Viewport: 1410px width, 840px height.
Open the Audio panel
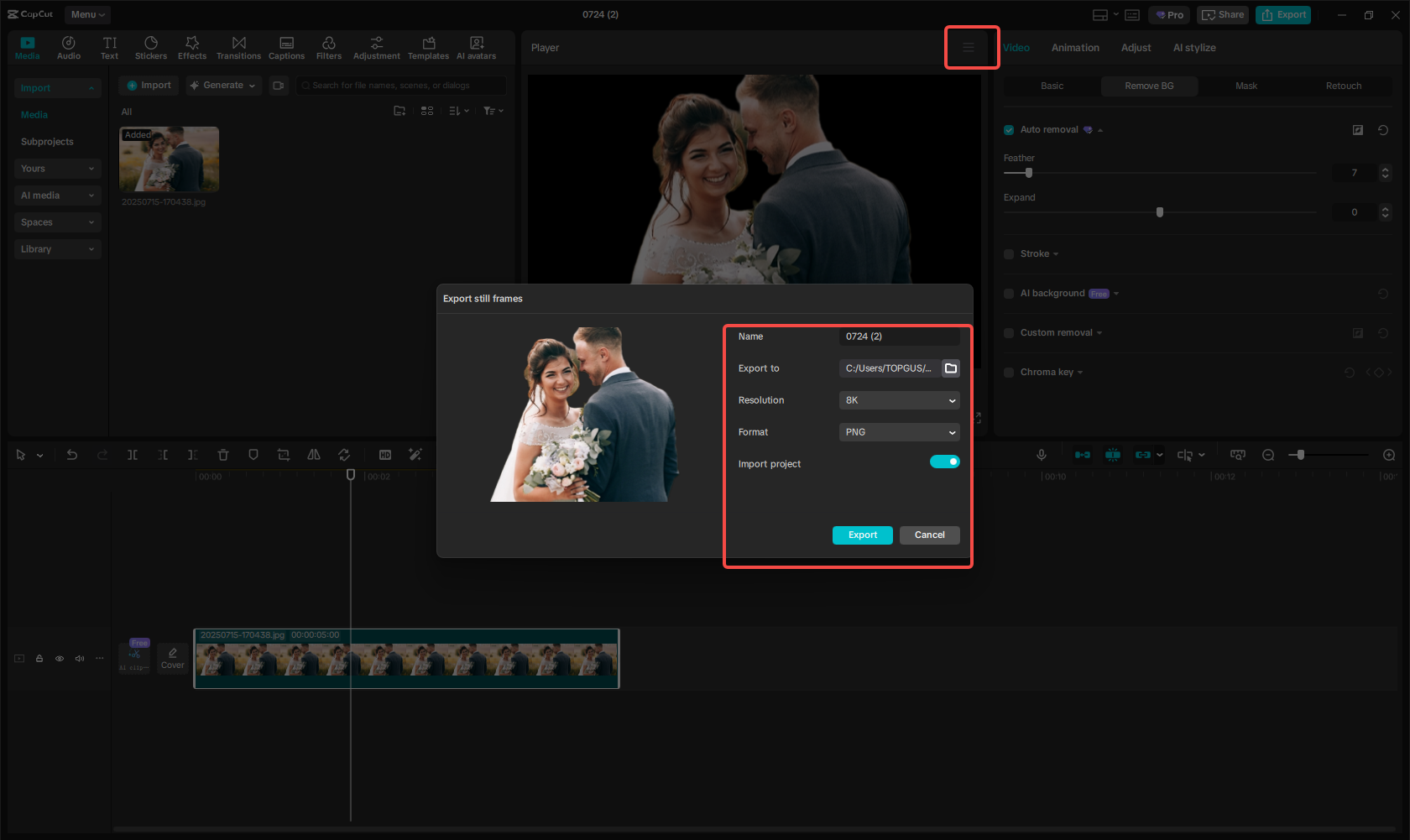pos(68,47)
